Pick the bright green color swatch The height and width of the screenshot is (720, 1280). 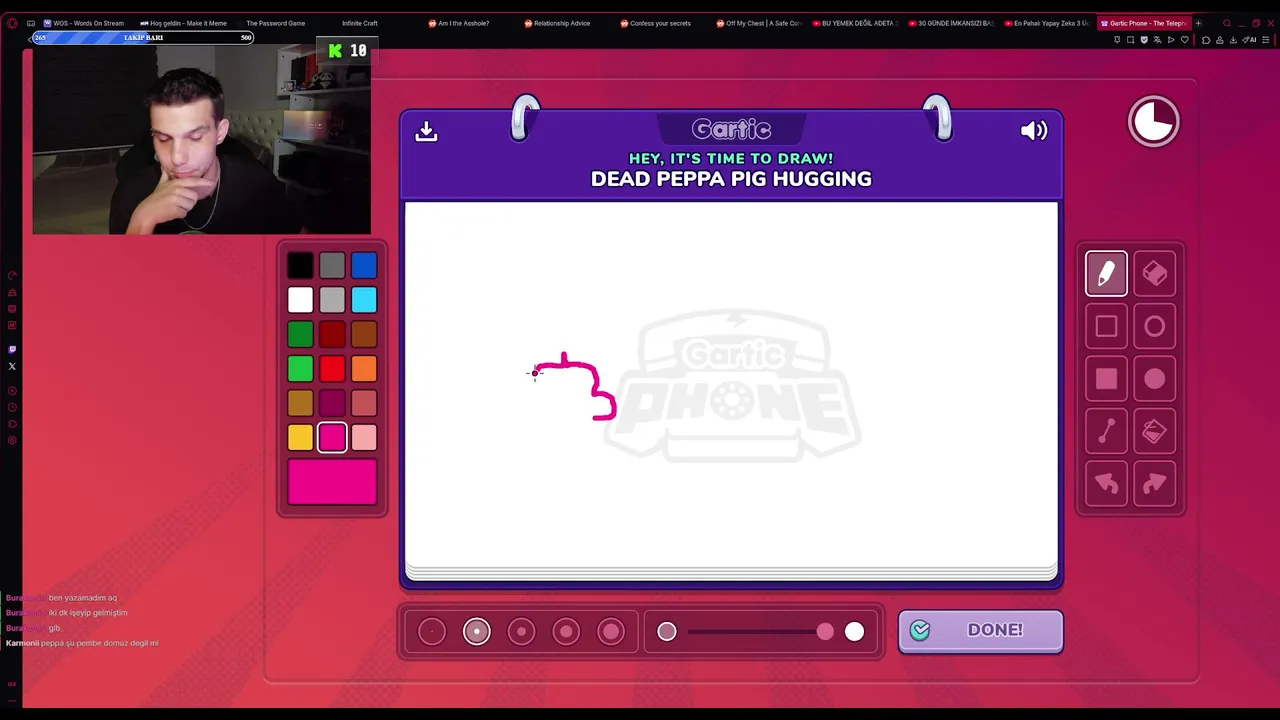pyautogui.click(x=300, y=369)
